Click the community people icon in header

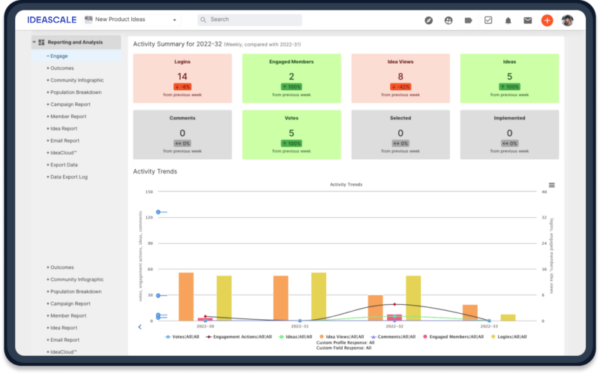tap(448, 20)
